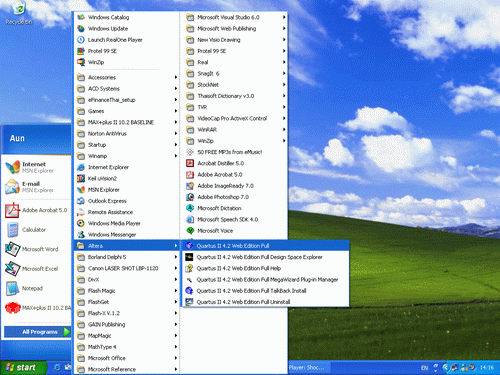Screen dimensions: 500x375
Task: Click the 14:16 system tray clock
Action: point(487,368)
